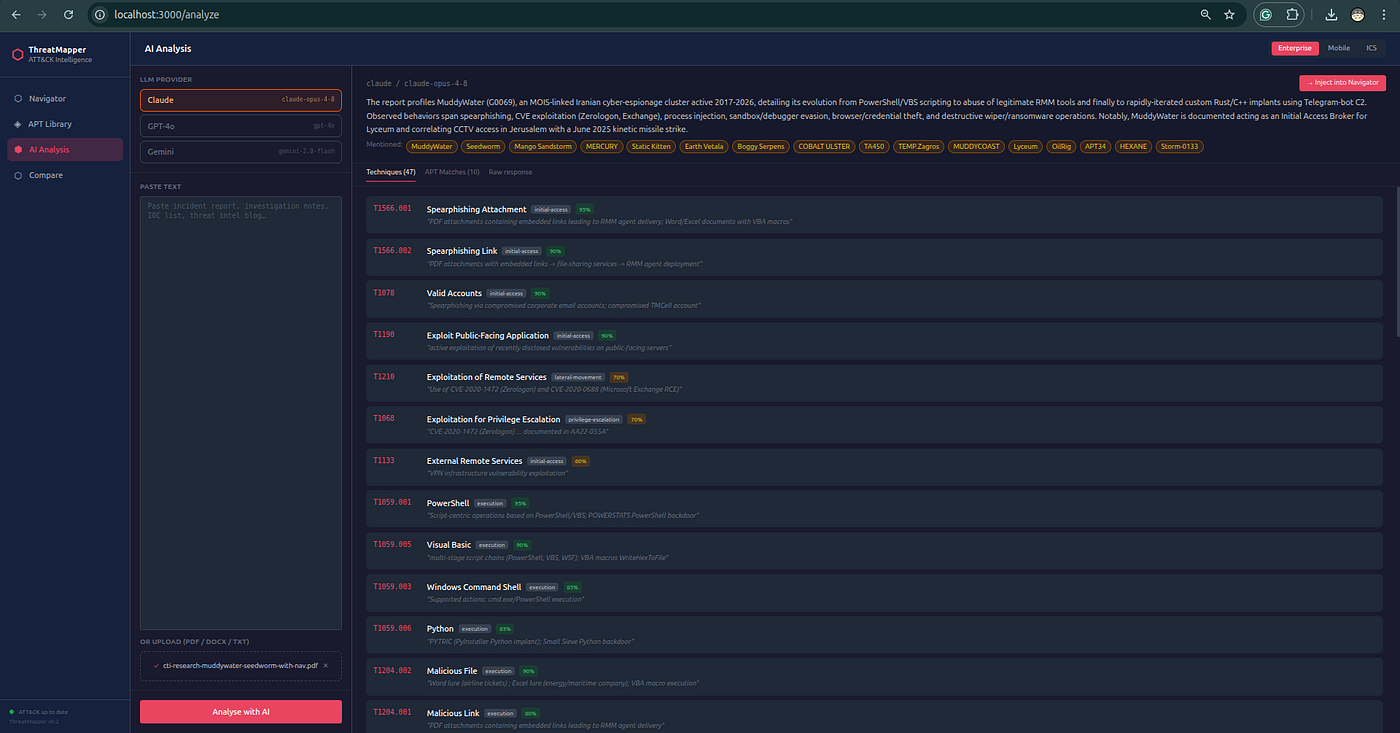Switch matrix to ICS
The height and width of the screenshot is (733, 1400).
[x=1371, y=48]
